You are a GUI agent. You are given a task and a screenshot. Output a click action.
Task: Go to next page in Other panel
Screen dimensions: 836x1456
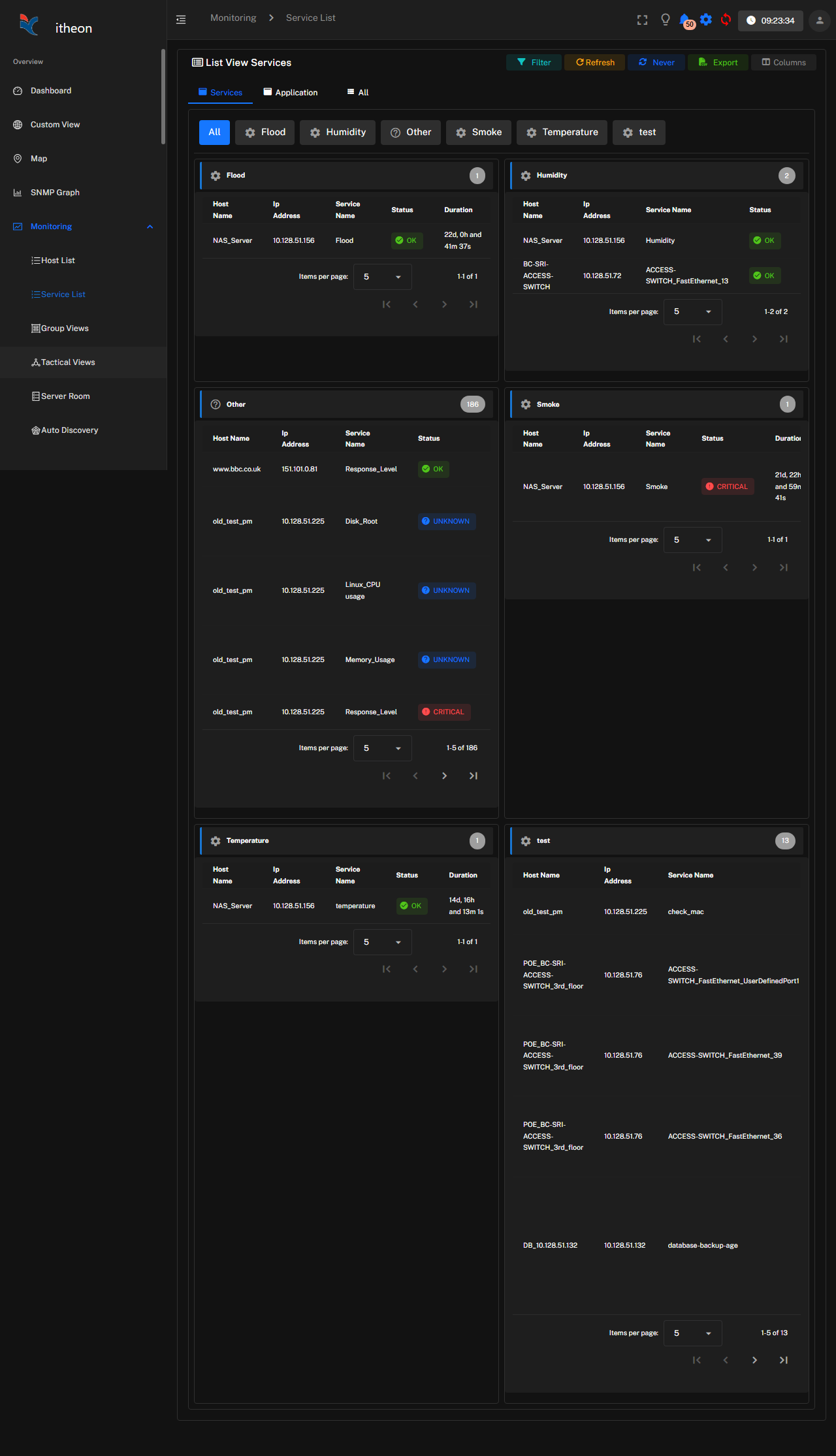coord(445,776)
